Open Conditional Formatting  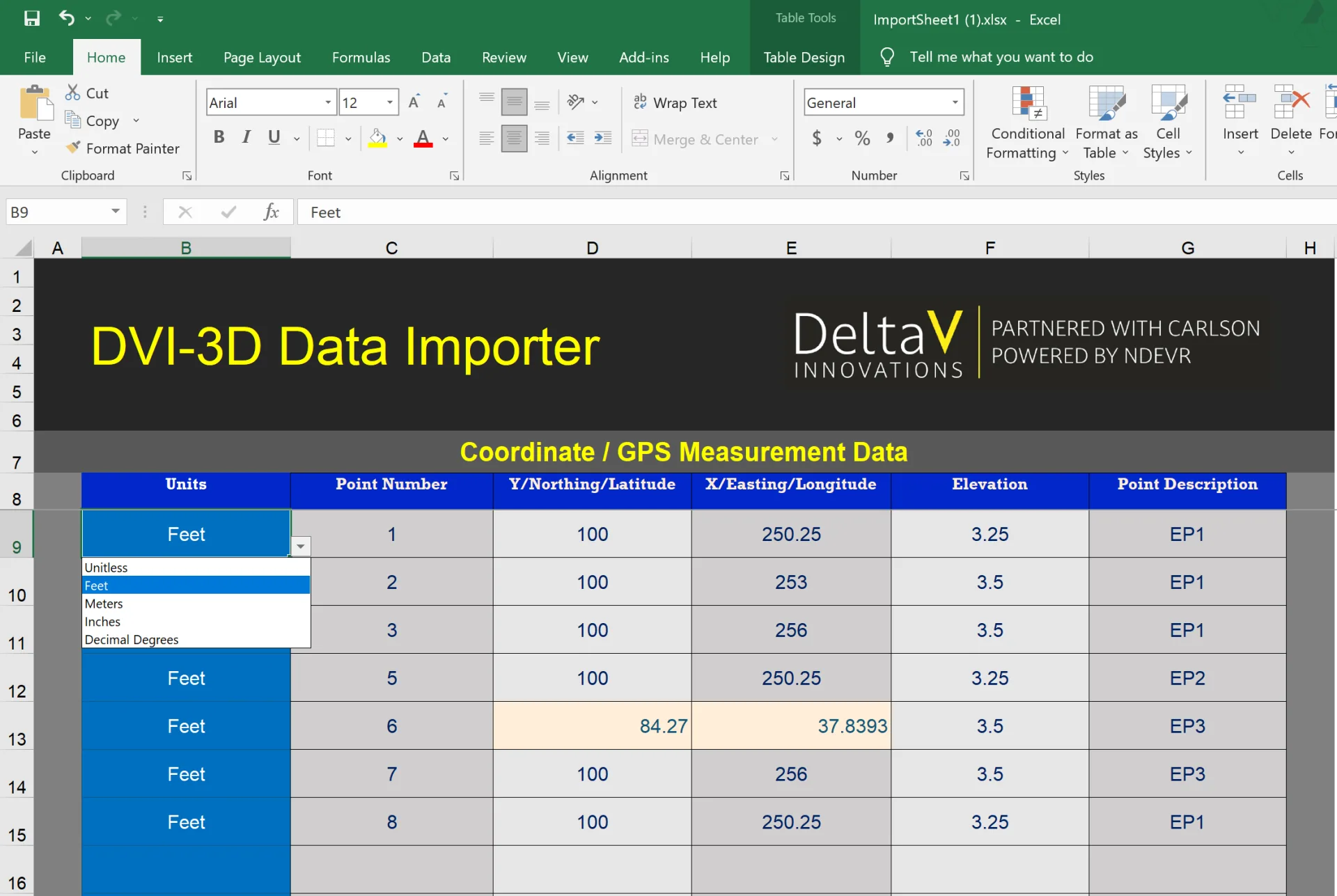tap(1028, 123)
